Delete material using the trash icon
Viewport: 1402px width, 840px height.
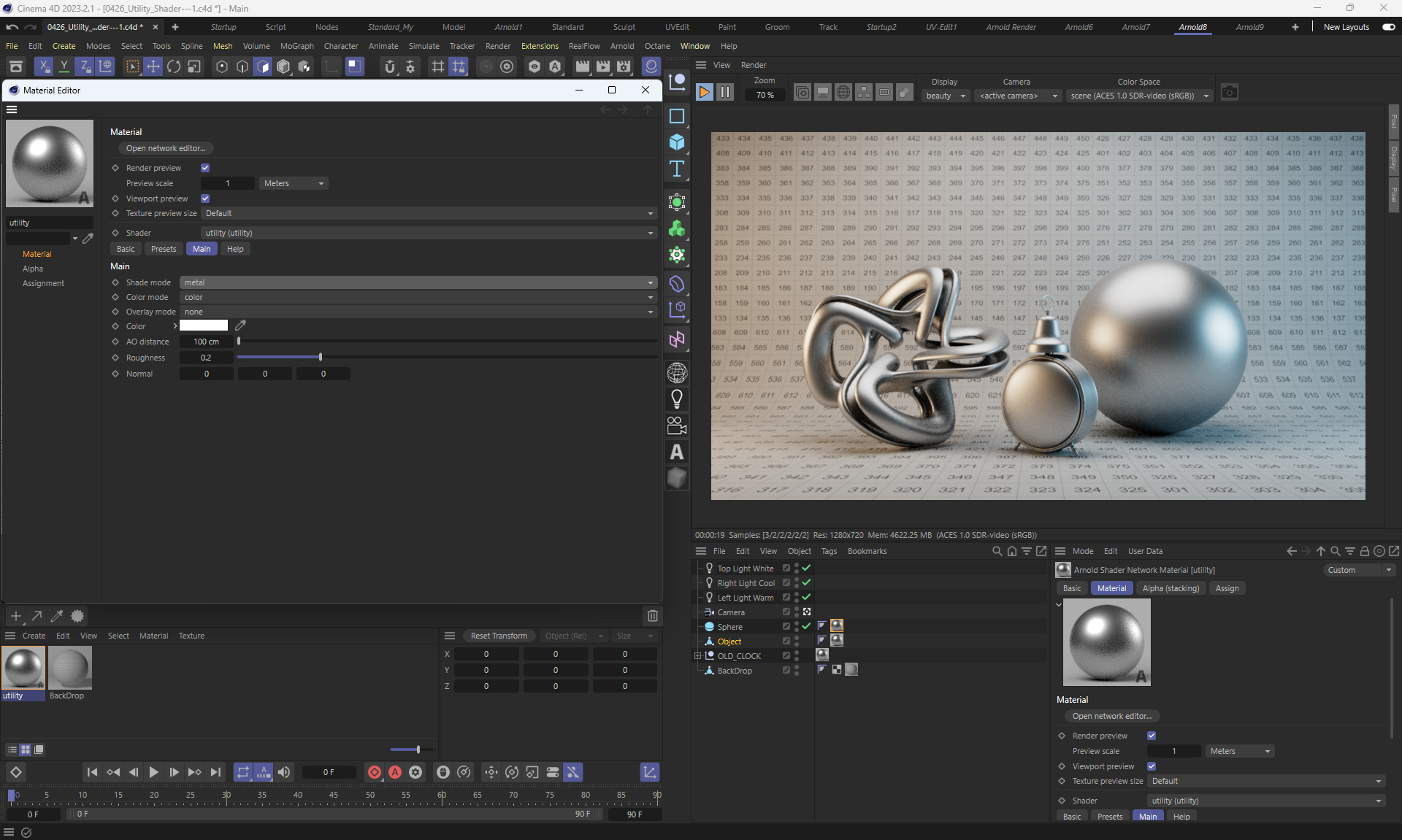[652, 616]
